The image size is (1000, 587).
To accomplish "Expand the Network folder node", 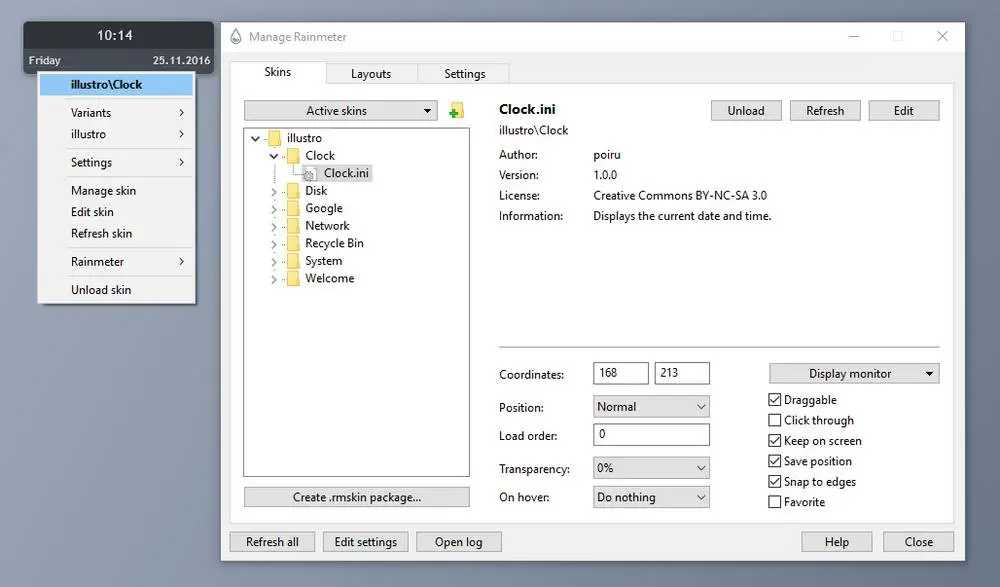I will [274, 227].
